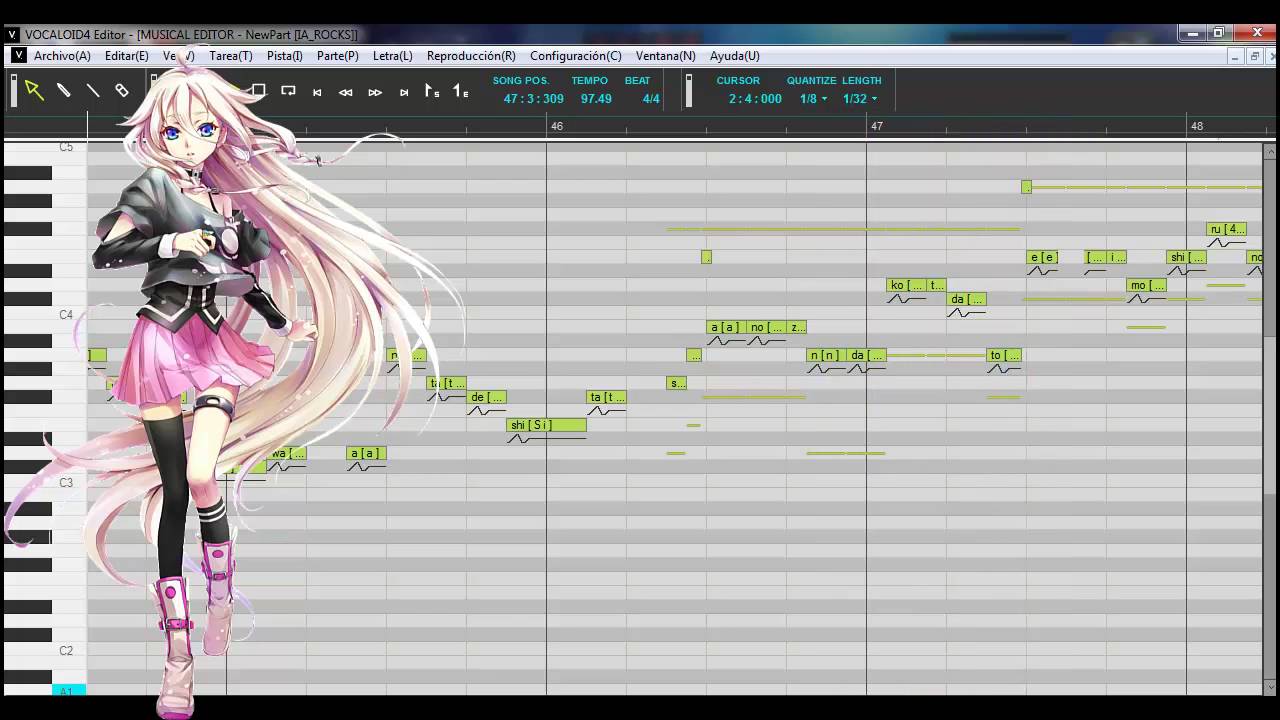Click the Song Pos. value 47:3:309
The width and height of the screenshot is (1280, 720).
coord(534,99)
